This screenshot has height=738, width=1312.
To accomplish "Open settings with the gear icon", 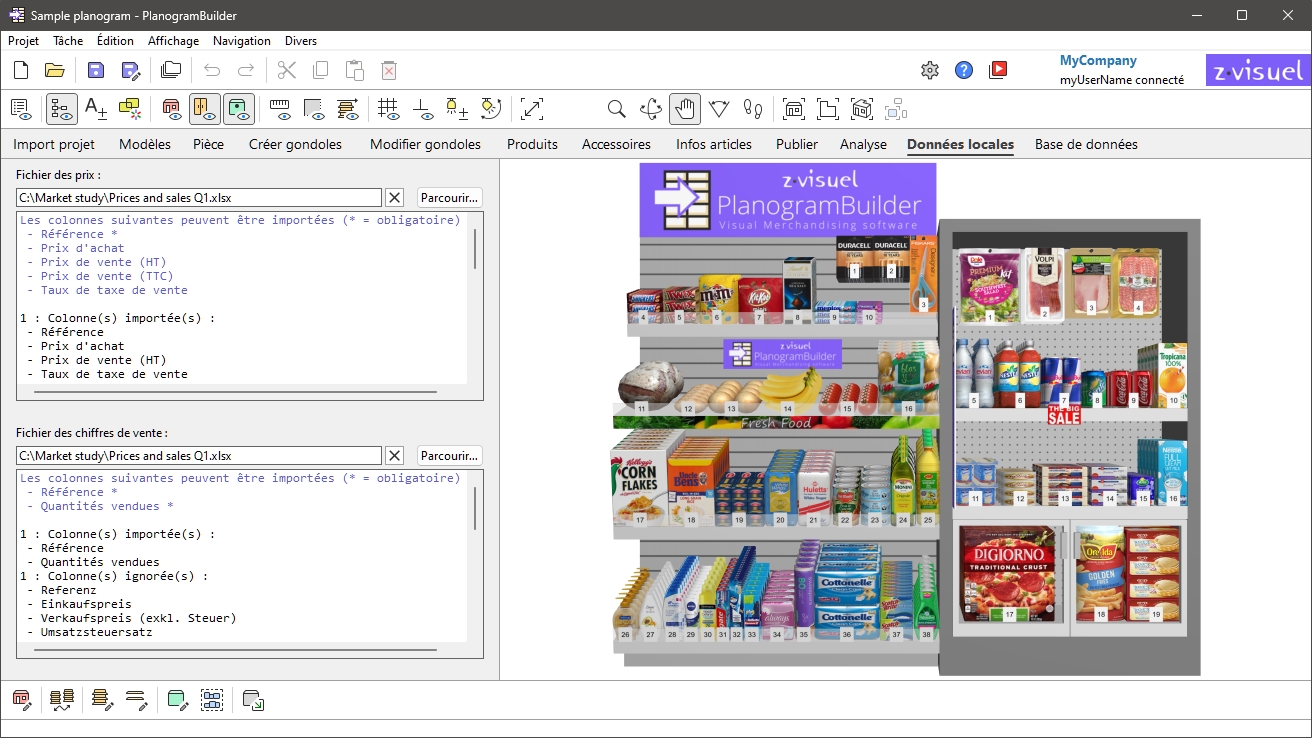I will [930, 70].
